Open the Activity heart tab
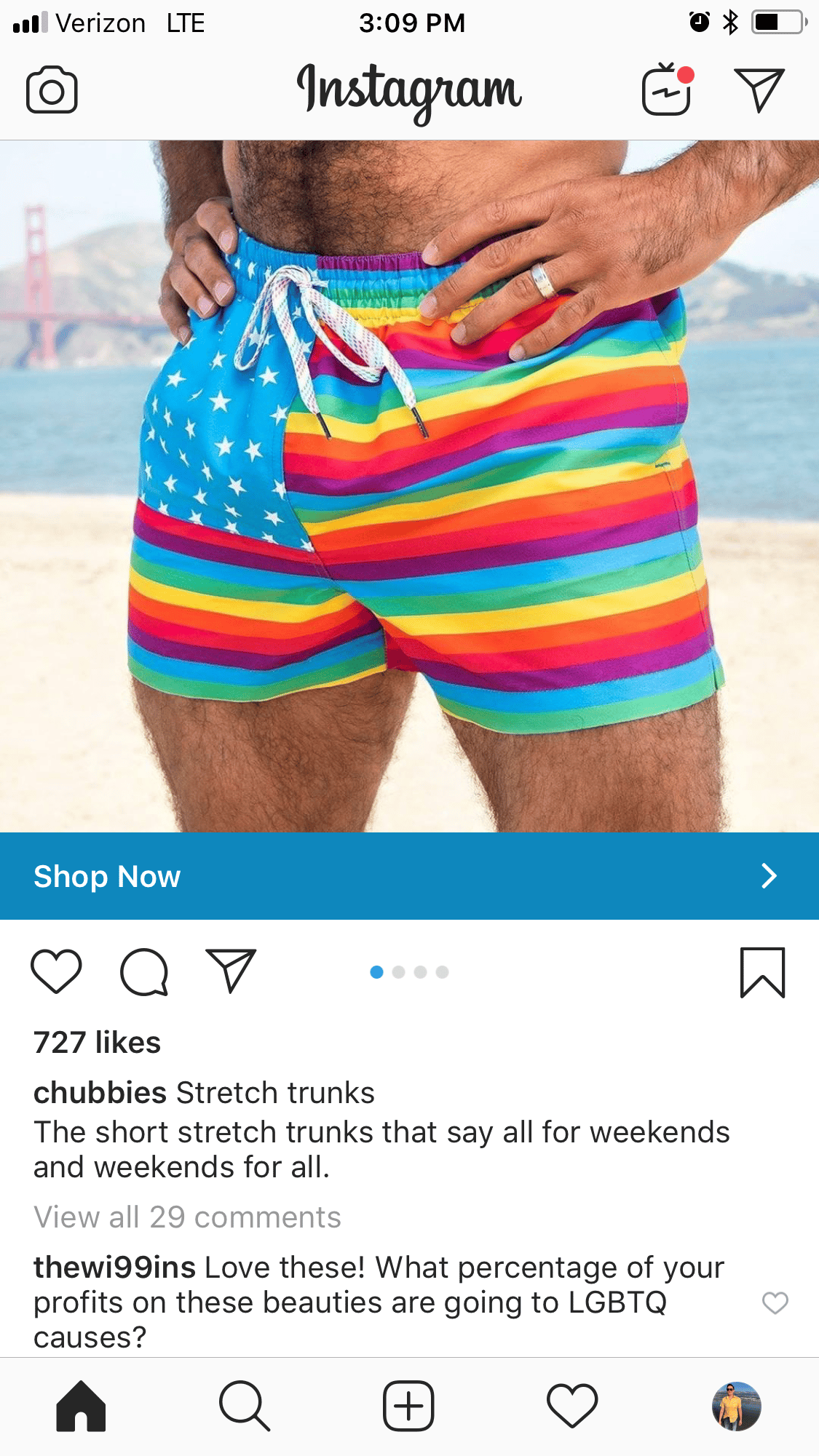The width and height of the screenshot is (819, 1456). (572, 1406)
